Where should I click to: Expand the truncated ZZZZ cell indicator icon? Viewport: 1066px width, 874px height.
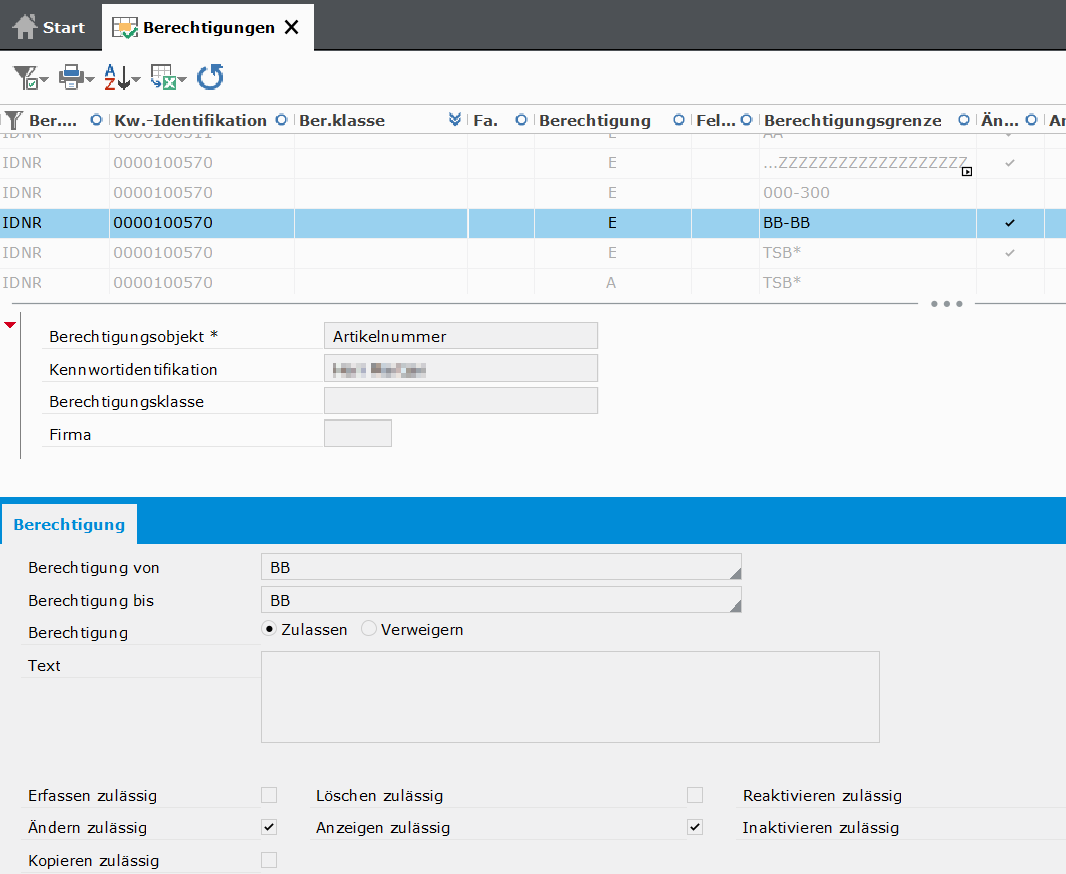(967, 172)
